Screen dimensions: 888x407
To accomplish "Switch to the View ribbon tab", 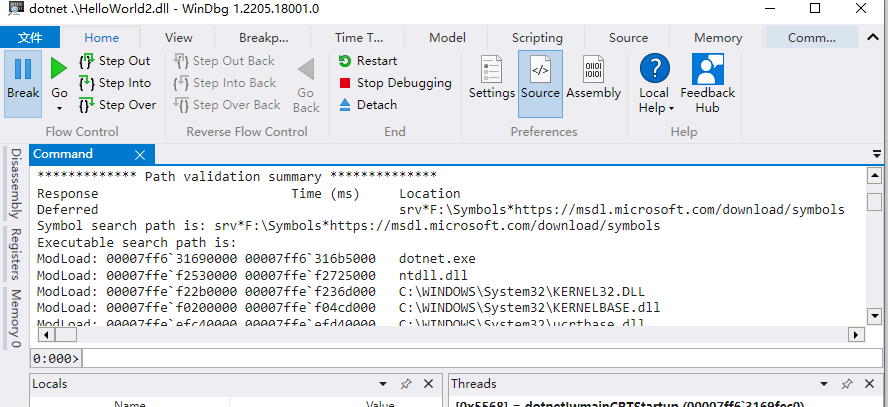I will (x=179, y=38).
